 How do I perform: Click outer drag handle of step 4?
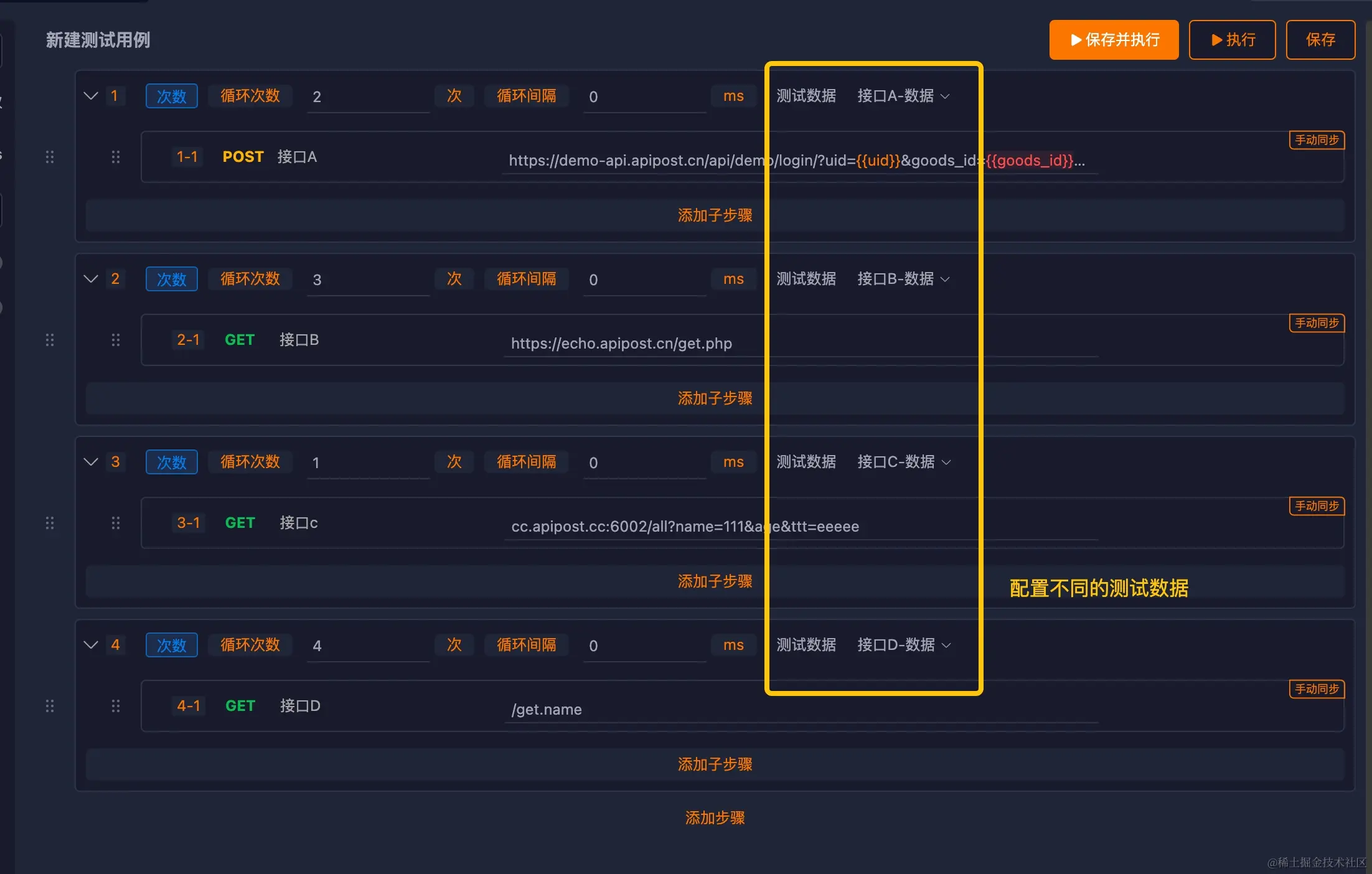[50, 706]
